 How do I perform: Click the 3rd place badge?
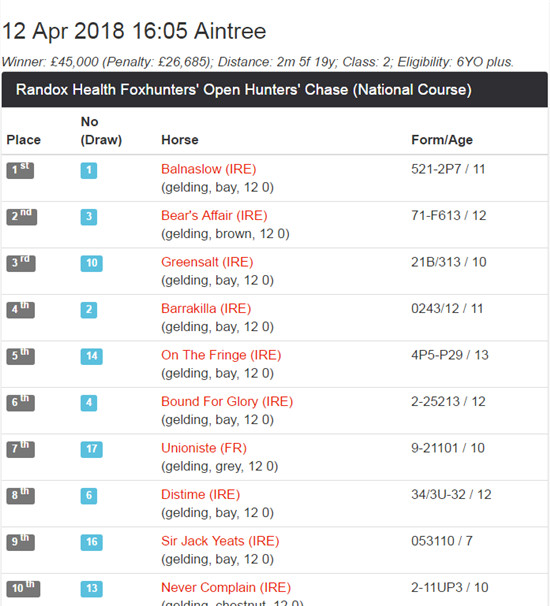[21, 264]
